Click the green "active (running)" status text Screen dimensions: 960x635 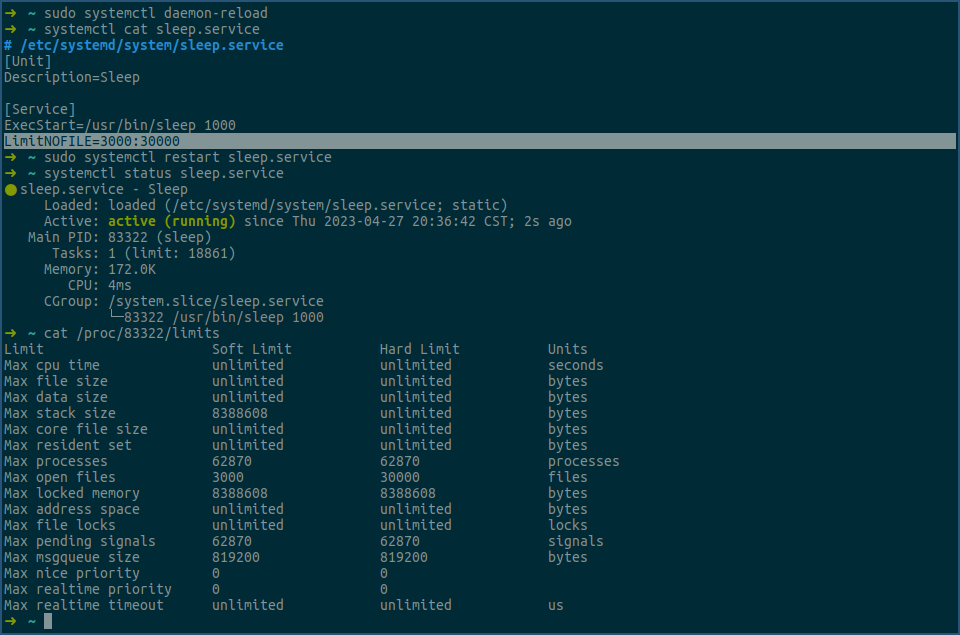click(172, 221)
